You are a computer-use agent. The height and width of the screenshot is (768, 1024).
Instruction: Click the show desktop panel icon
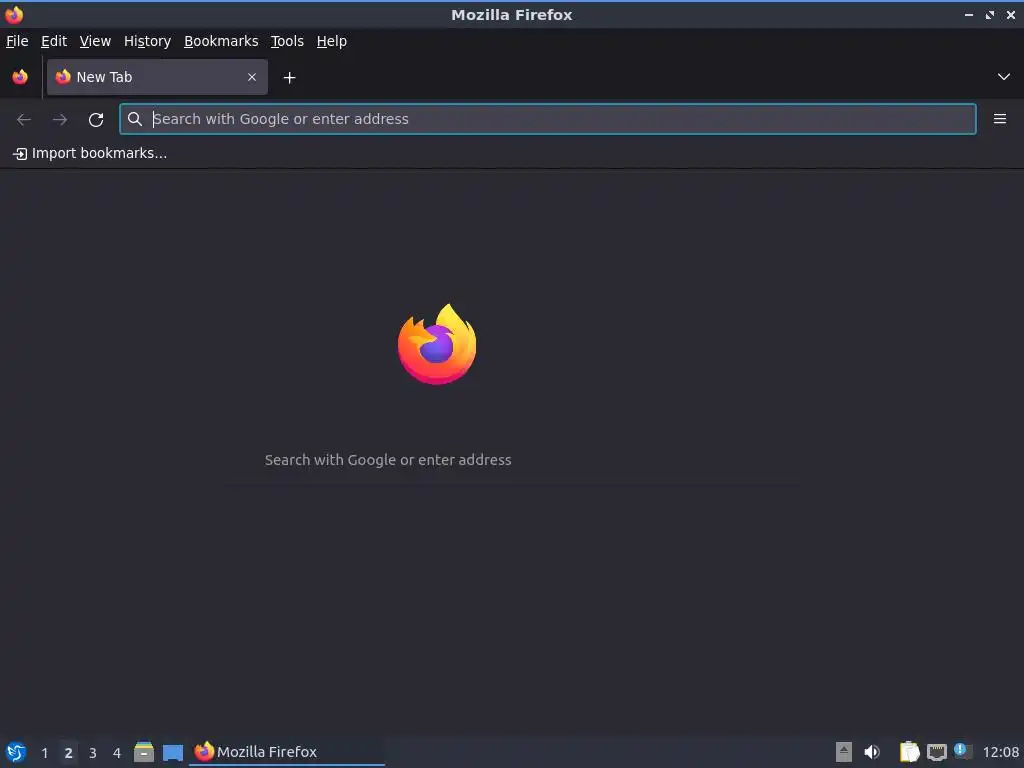172,752
